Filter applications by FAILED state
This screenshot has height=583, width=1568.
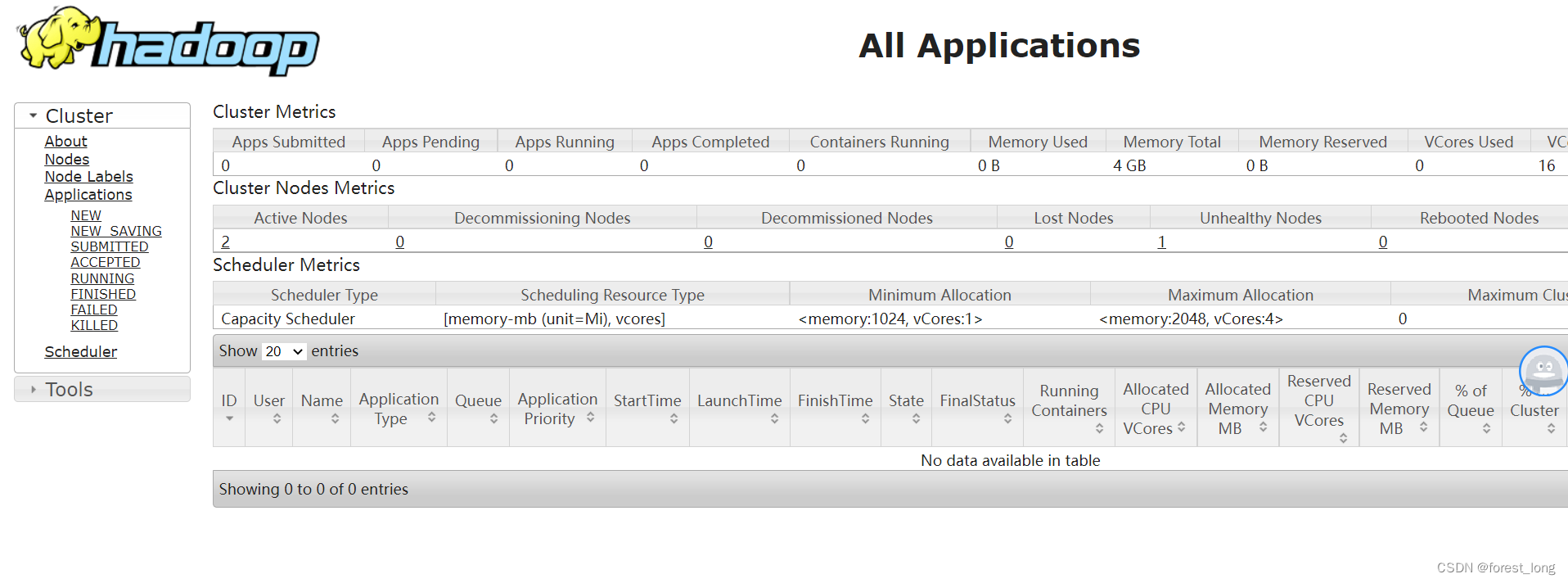(94, 310)
